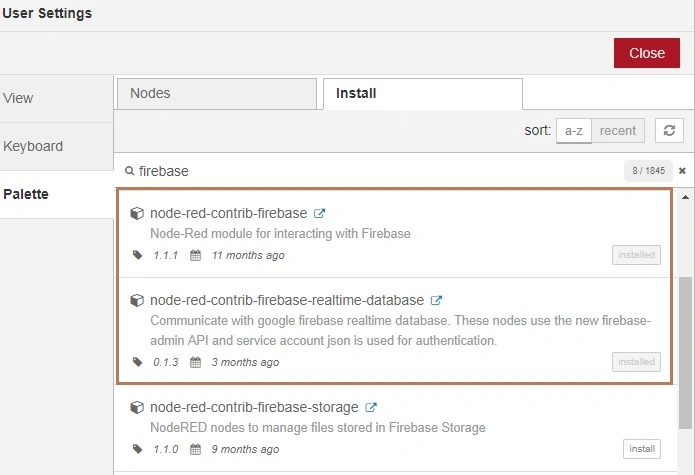Click package icon of firebase-storage module

[137, 407]
